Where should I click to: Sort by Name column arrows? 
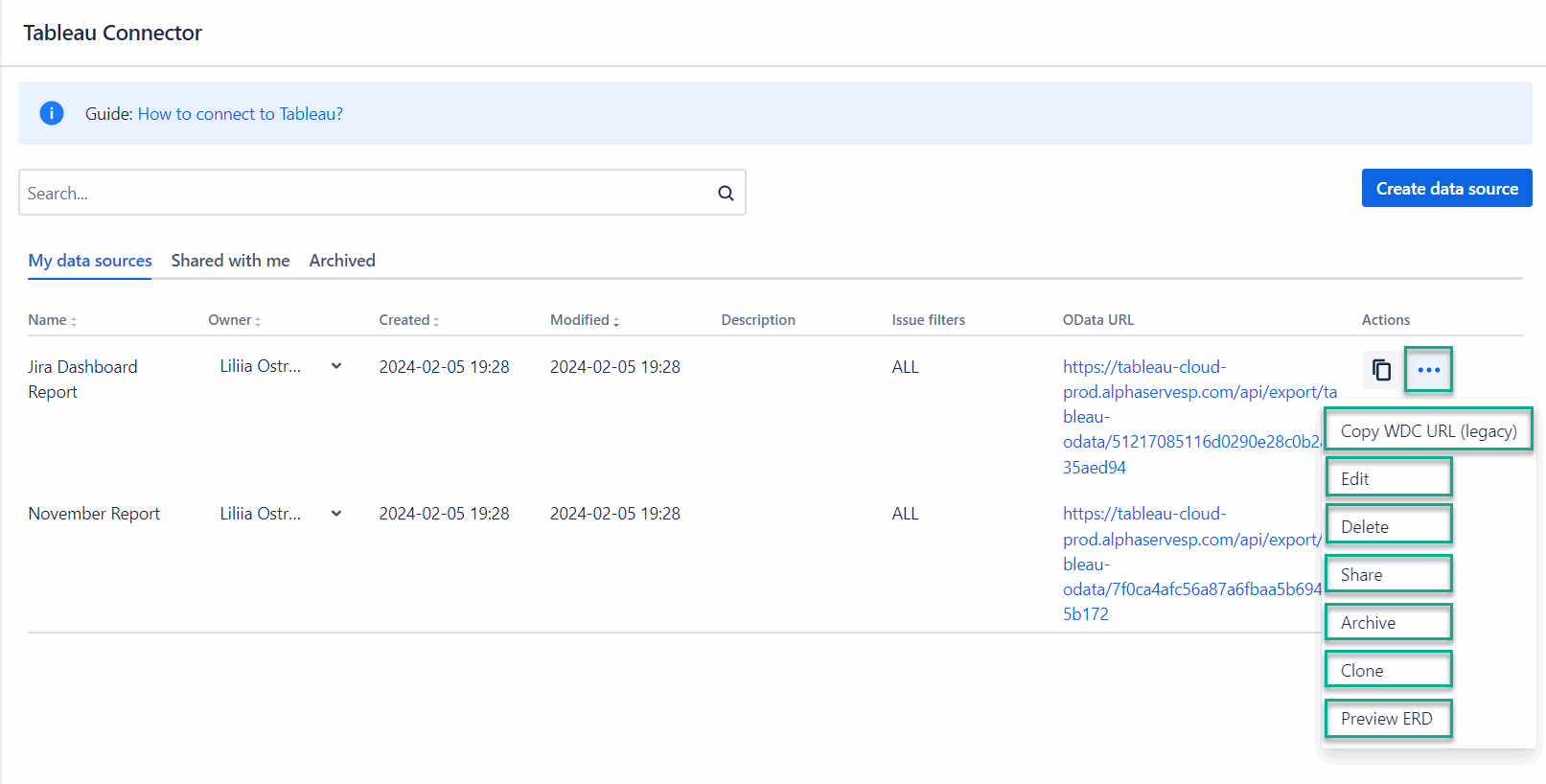point(74,321)
